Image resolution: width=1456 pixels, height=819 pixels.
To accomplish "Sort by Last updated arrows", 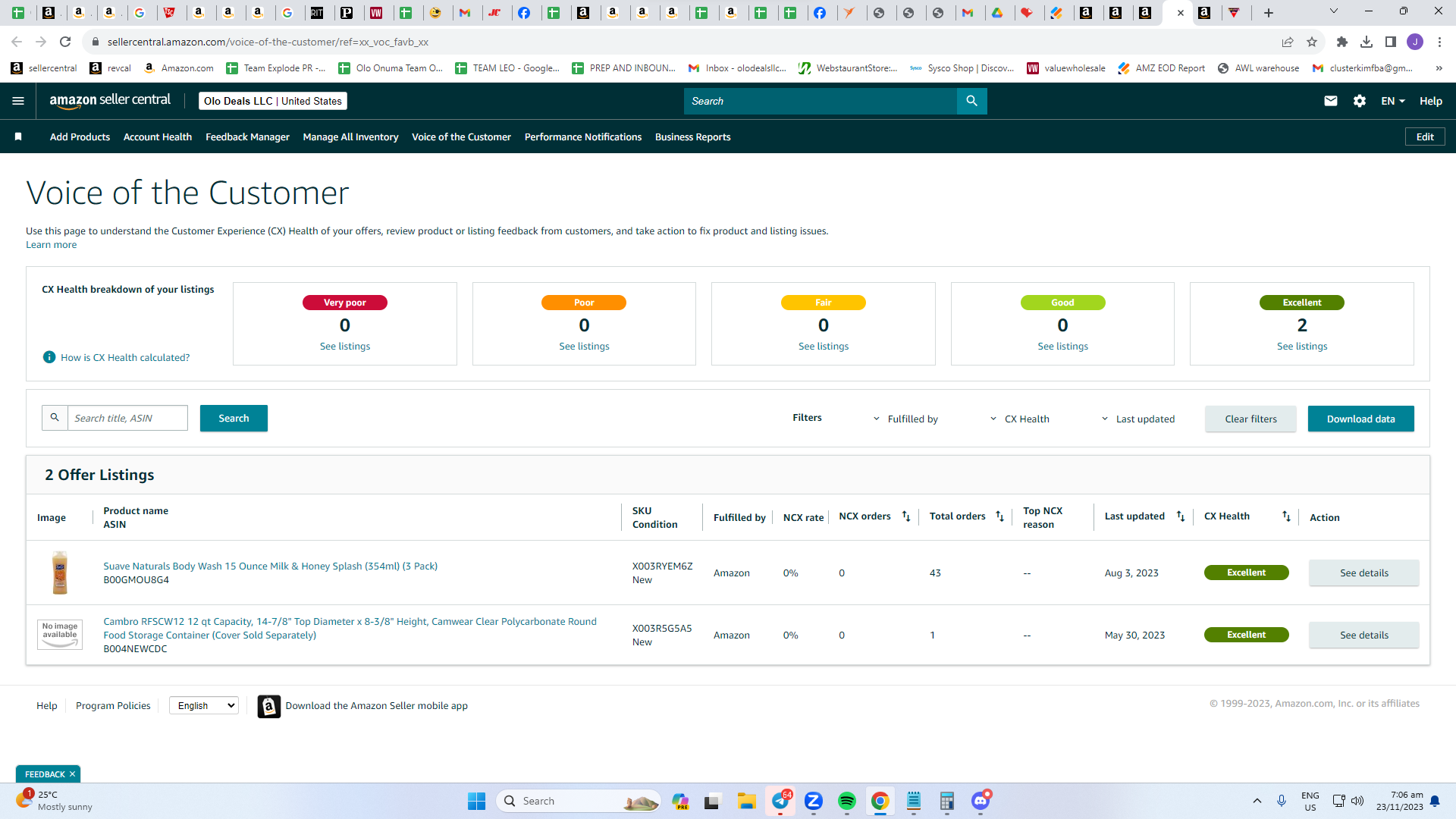I will point(1181,516).
